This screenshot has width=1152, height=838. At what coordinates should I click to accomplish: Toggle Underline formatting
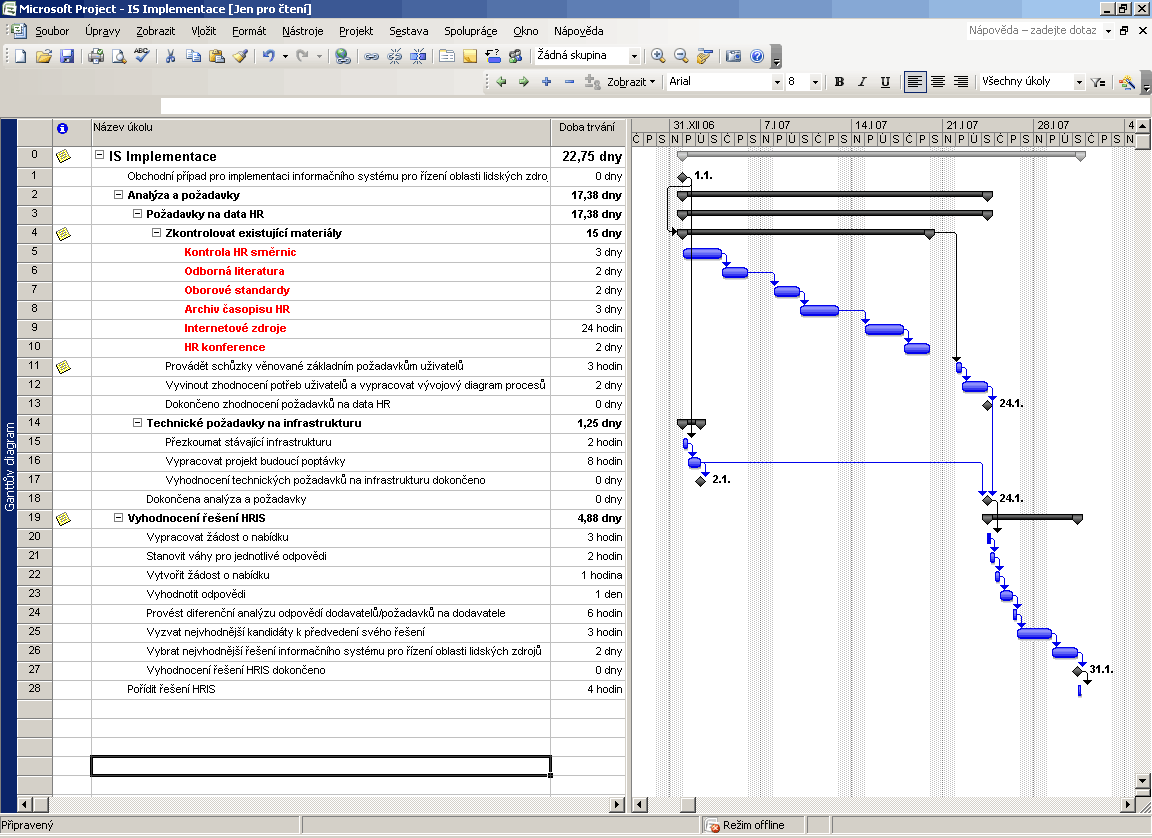coord(885,82)
